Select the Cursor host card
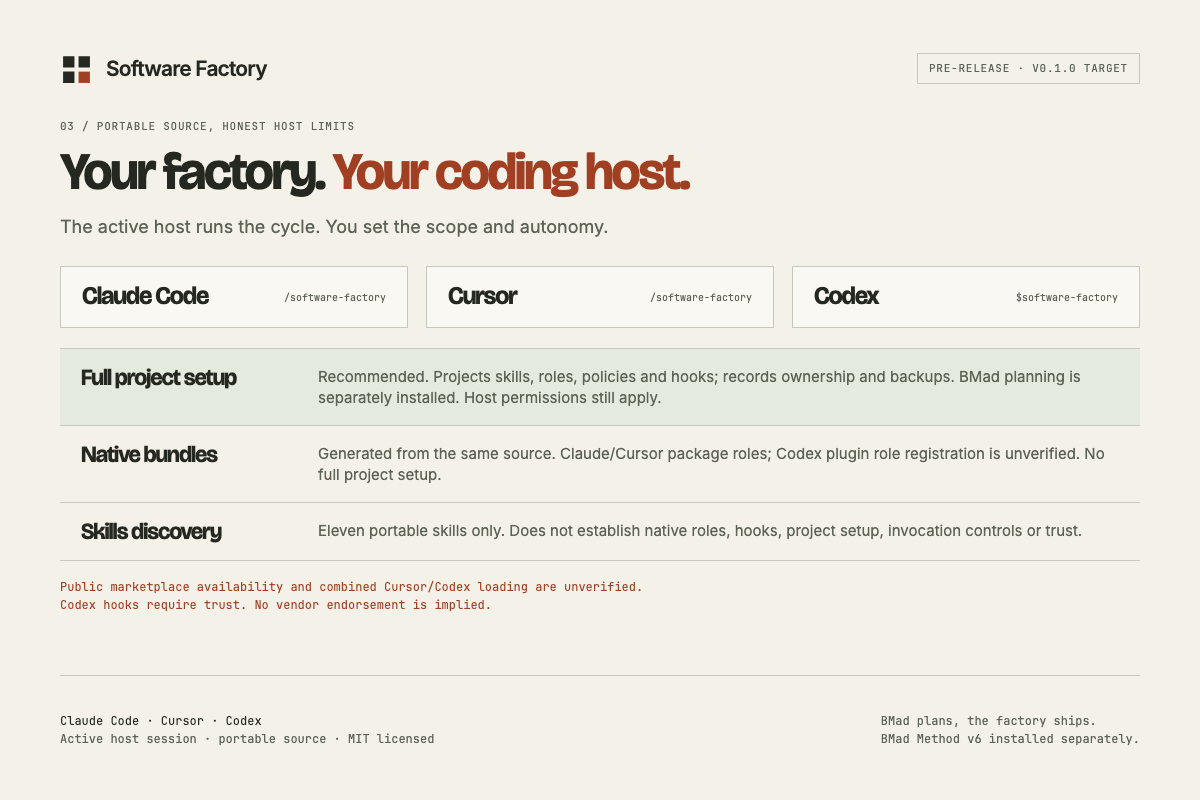Screen dimensions: 1200x800 coord(600,297)
